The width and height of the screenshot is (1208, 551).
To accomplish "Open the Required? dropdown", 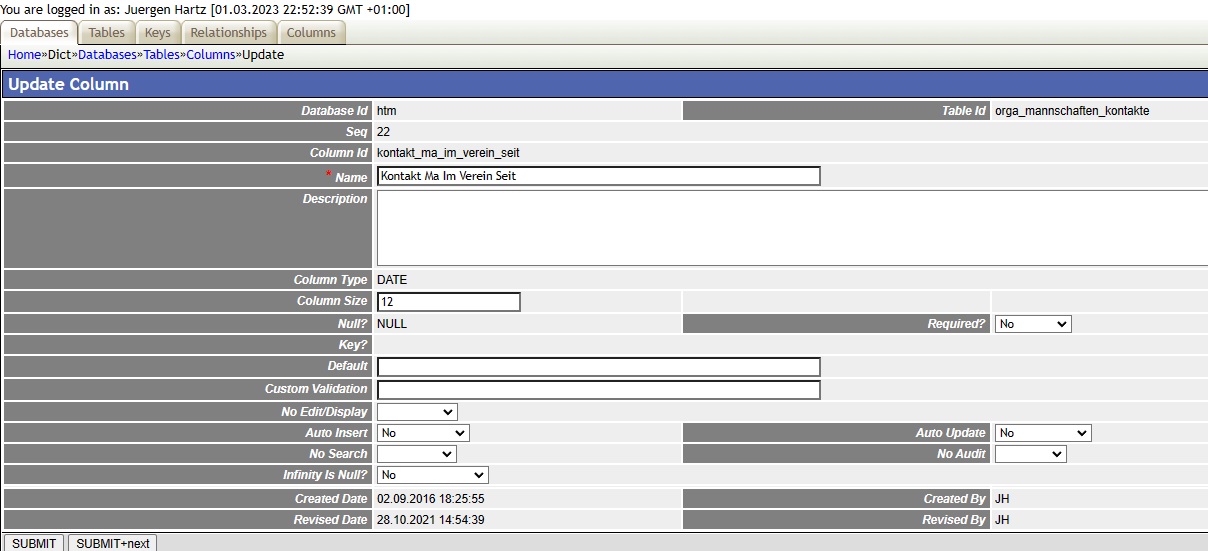I will (x=1032, y=324).
